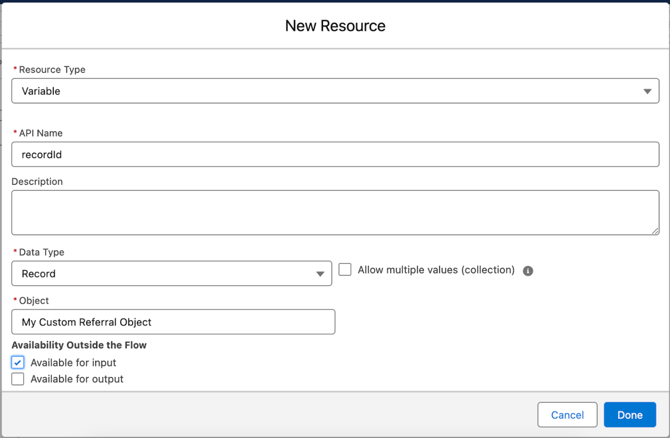The height and width of the screenshot is (438, 670).
Task: Open the Data Type combo box showing Record
Action: click(x=160, y=274)
